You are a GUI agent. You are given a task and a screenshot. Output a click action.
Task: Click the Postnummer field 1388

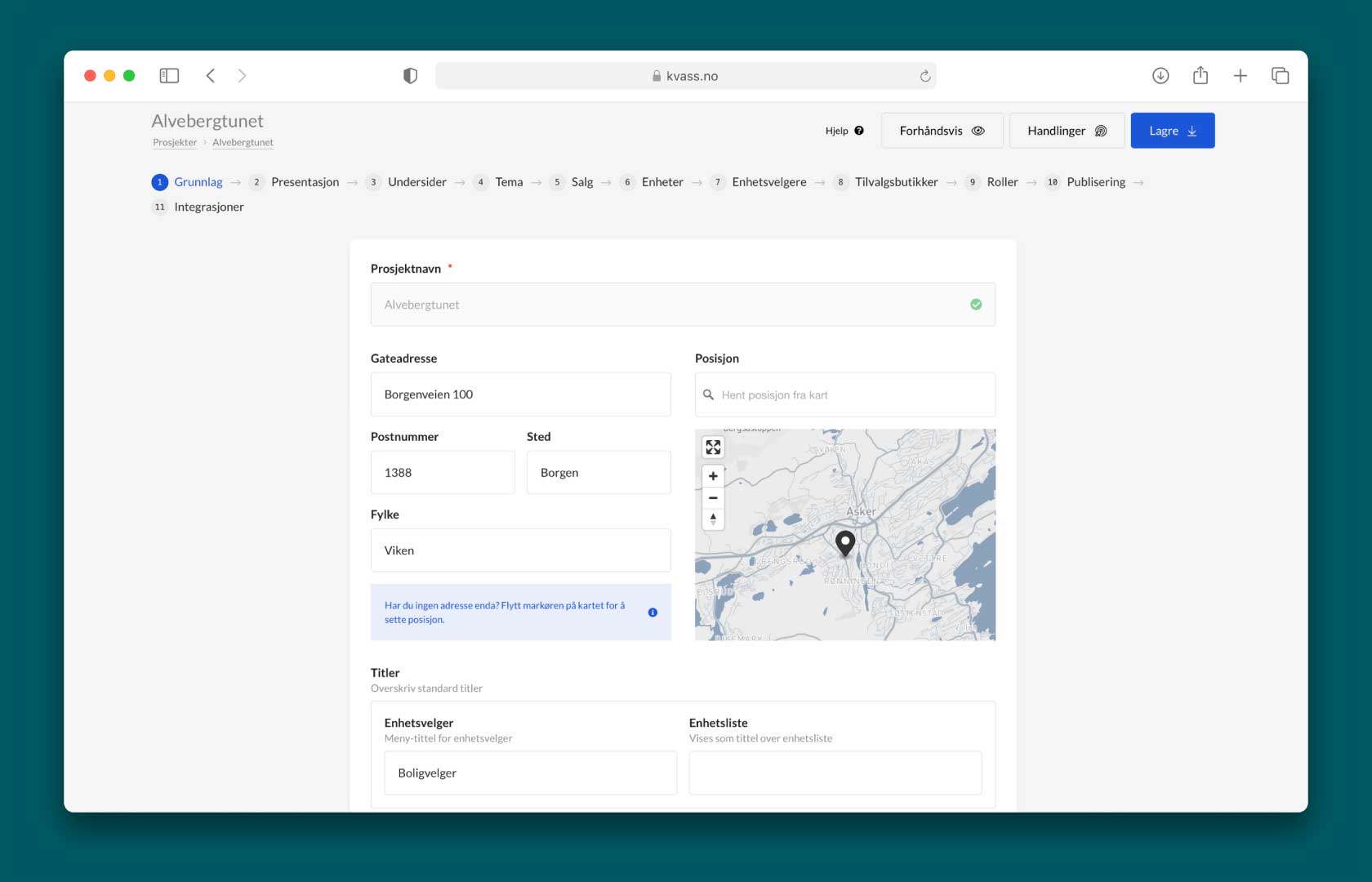[443, 473]
